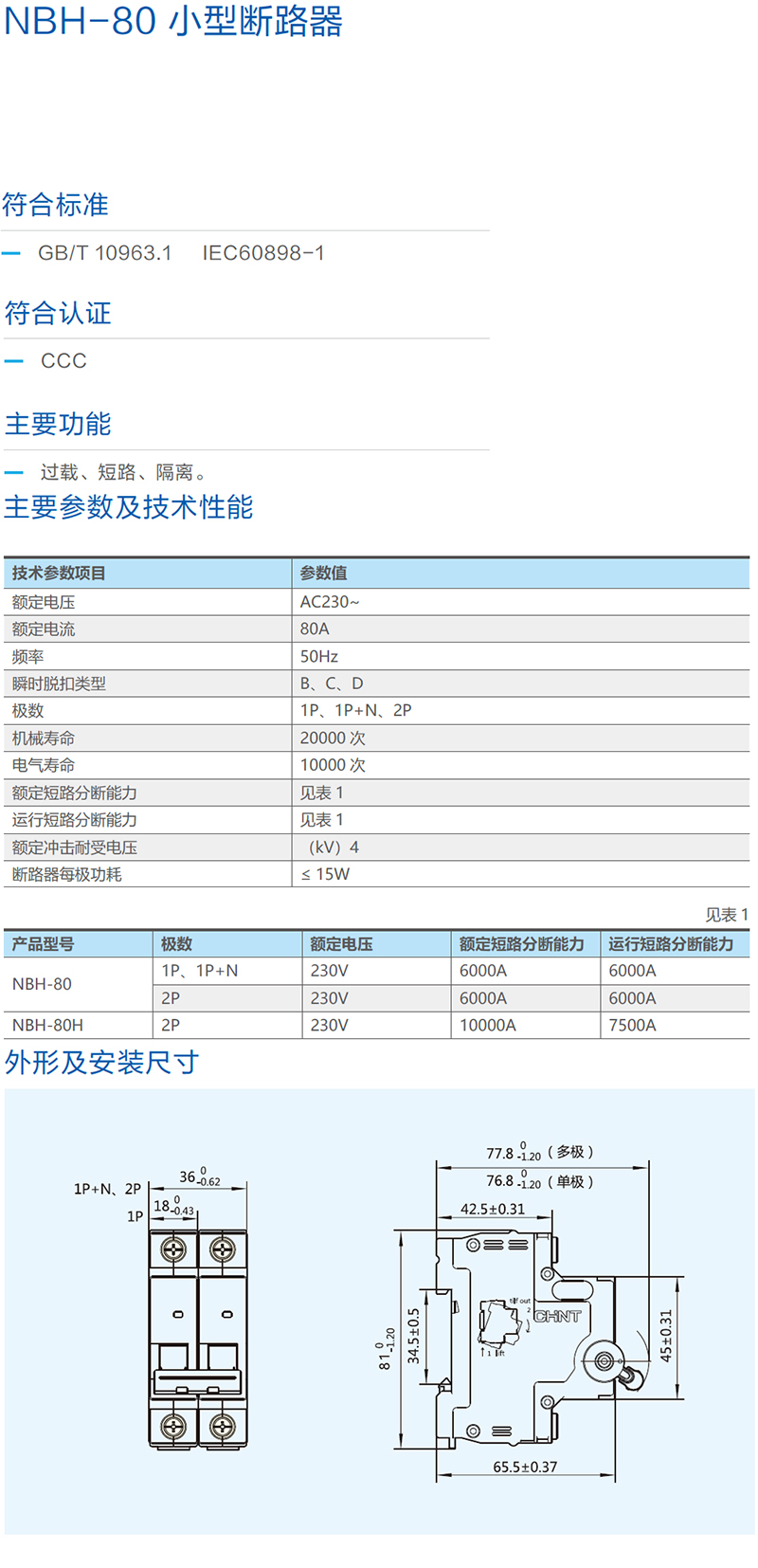Click the vertical dimension "45±0.31"
Screen dimensions: 758x1568
[666, 1337]
